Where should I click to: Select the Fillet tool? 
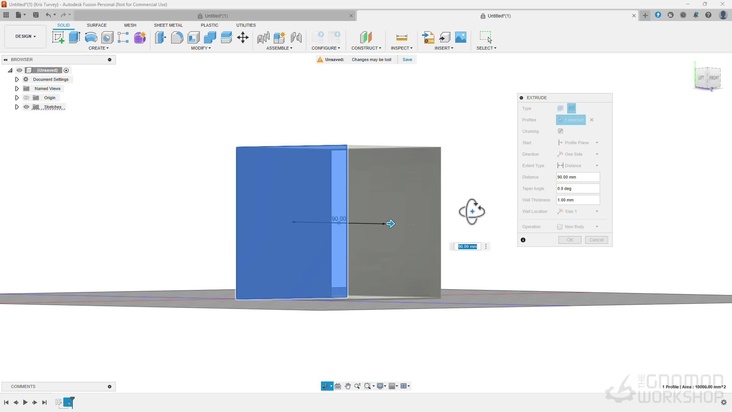tap(177, 37)
